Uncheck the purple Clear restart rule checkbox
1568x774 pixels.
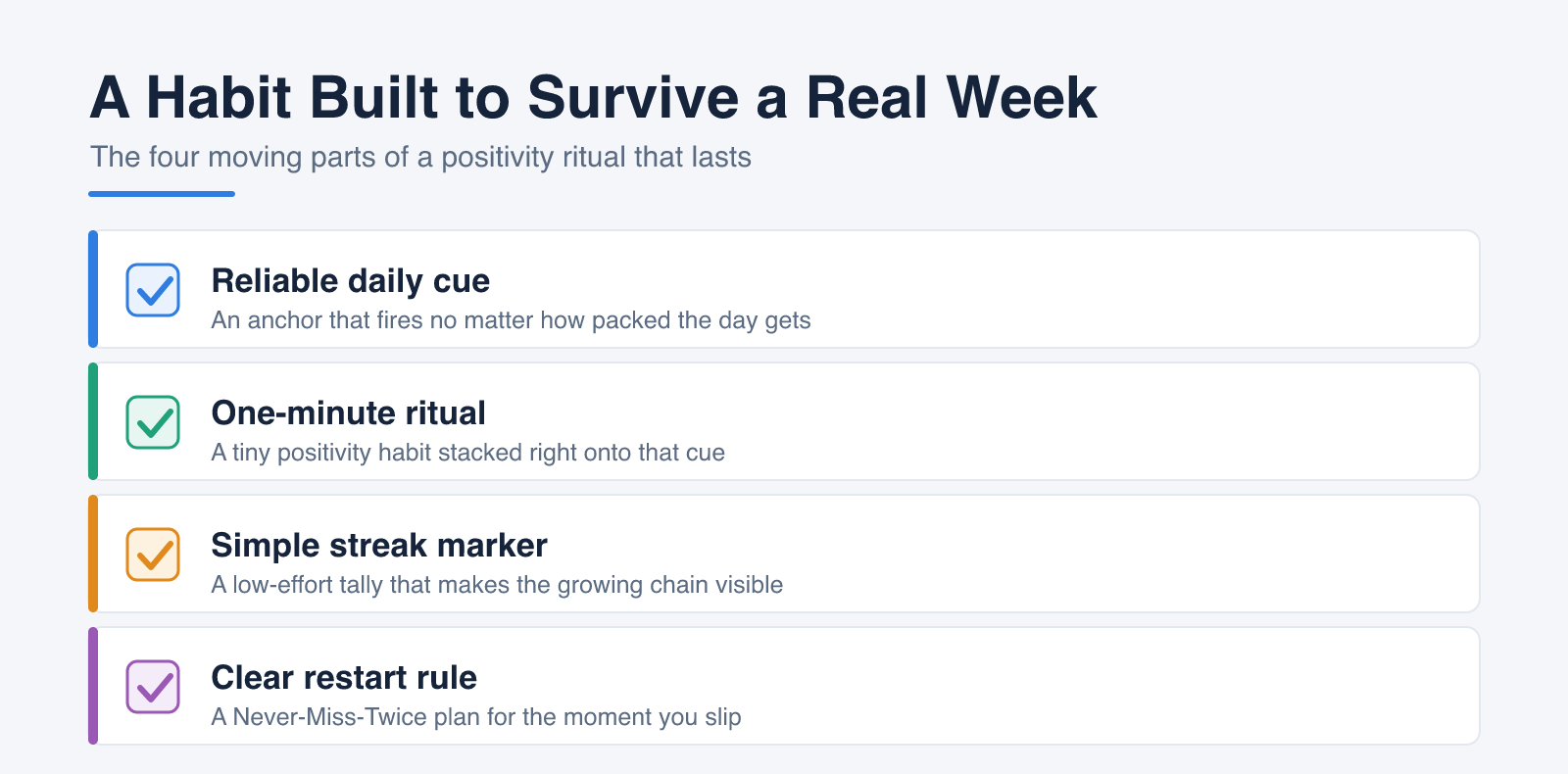153,687
